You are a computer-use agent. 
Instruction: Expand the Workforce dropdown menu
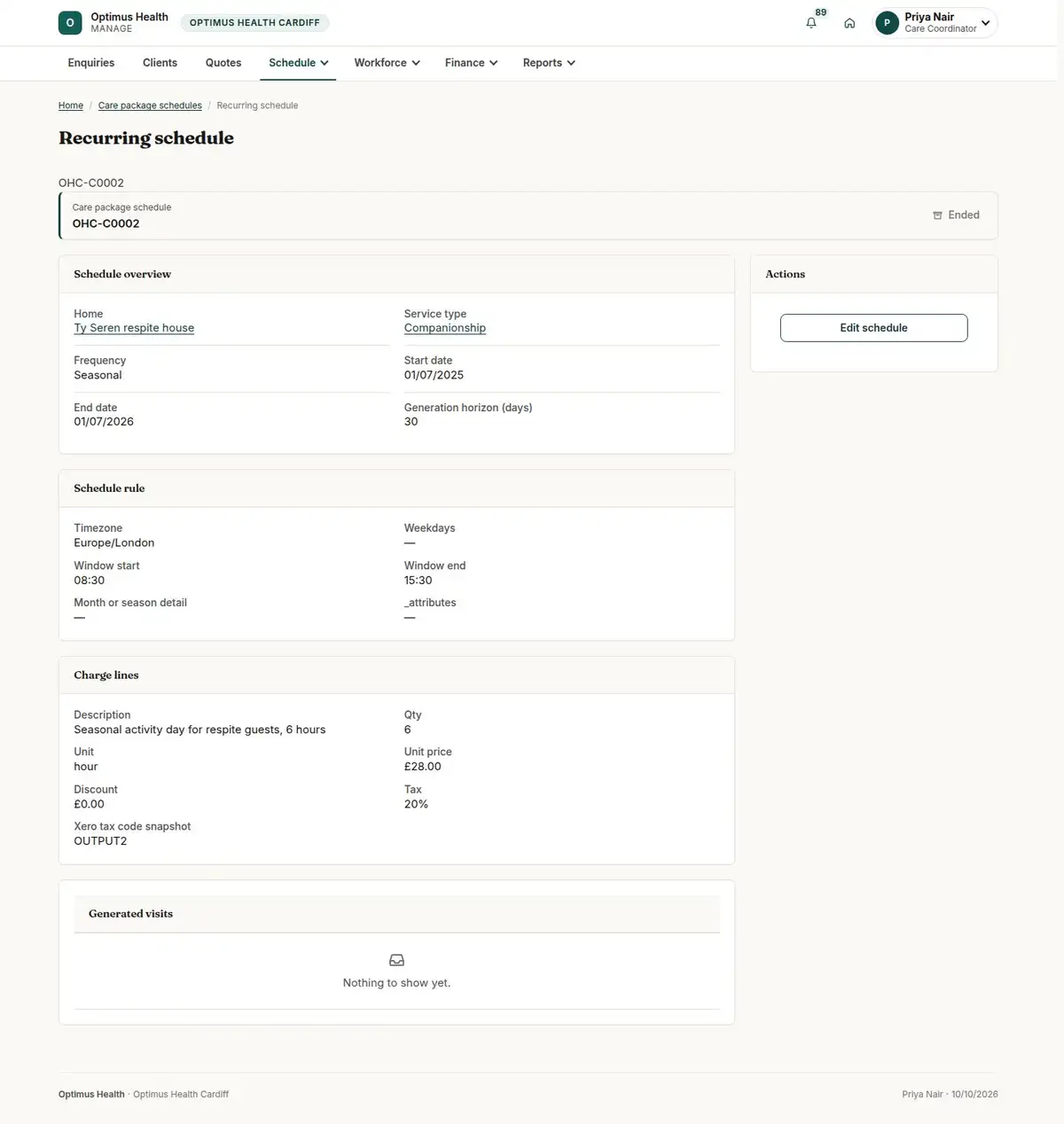coord(387,63)
